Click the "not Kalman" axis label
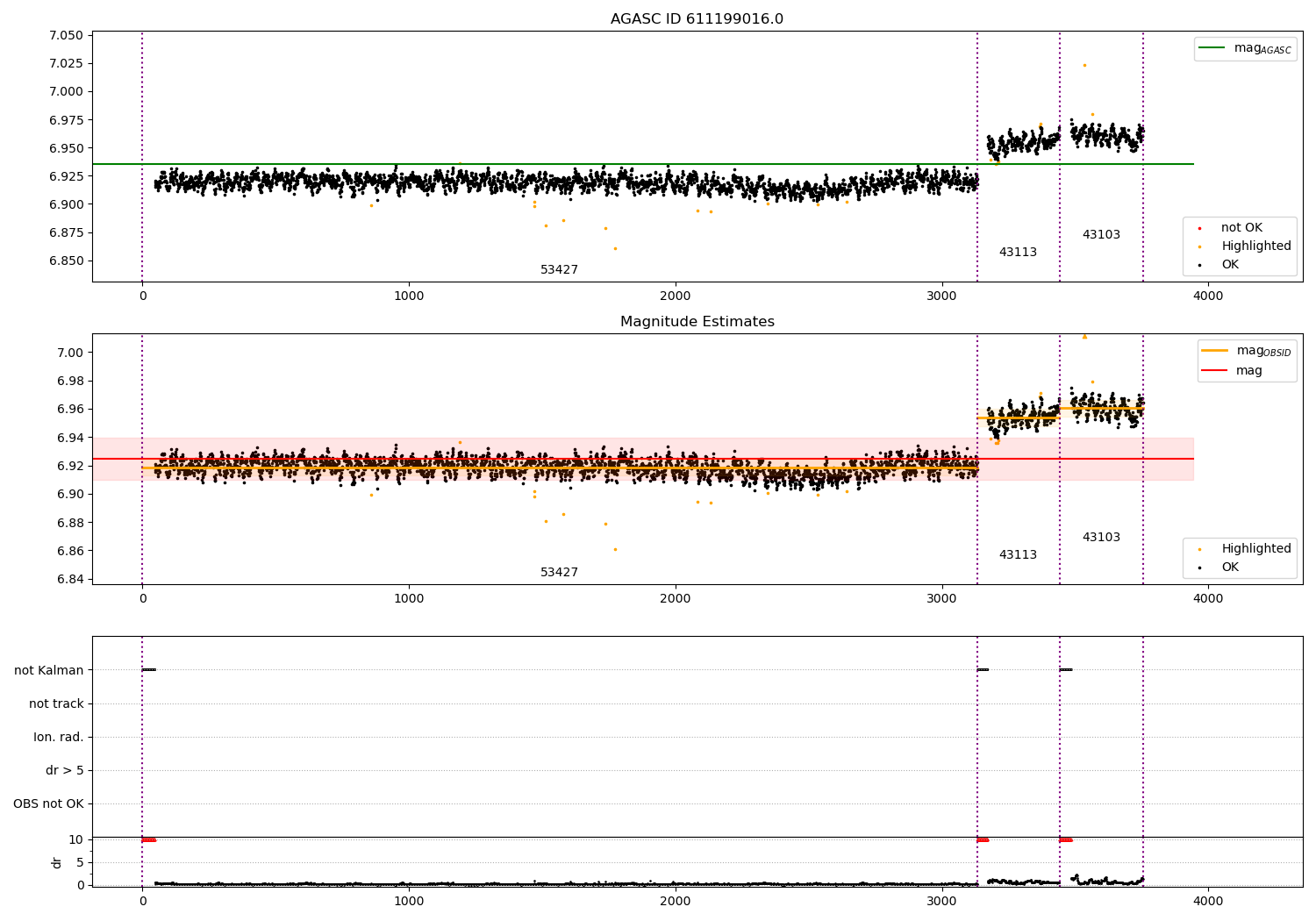 pyautogui.click(x=49, y=671)
